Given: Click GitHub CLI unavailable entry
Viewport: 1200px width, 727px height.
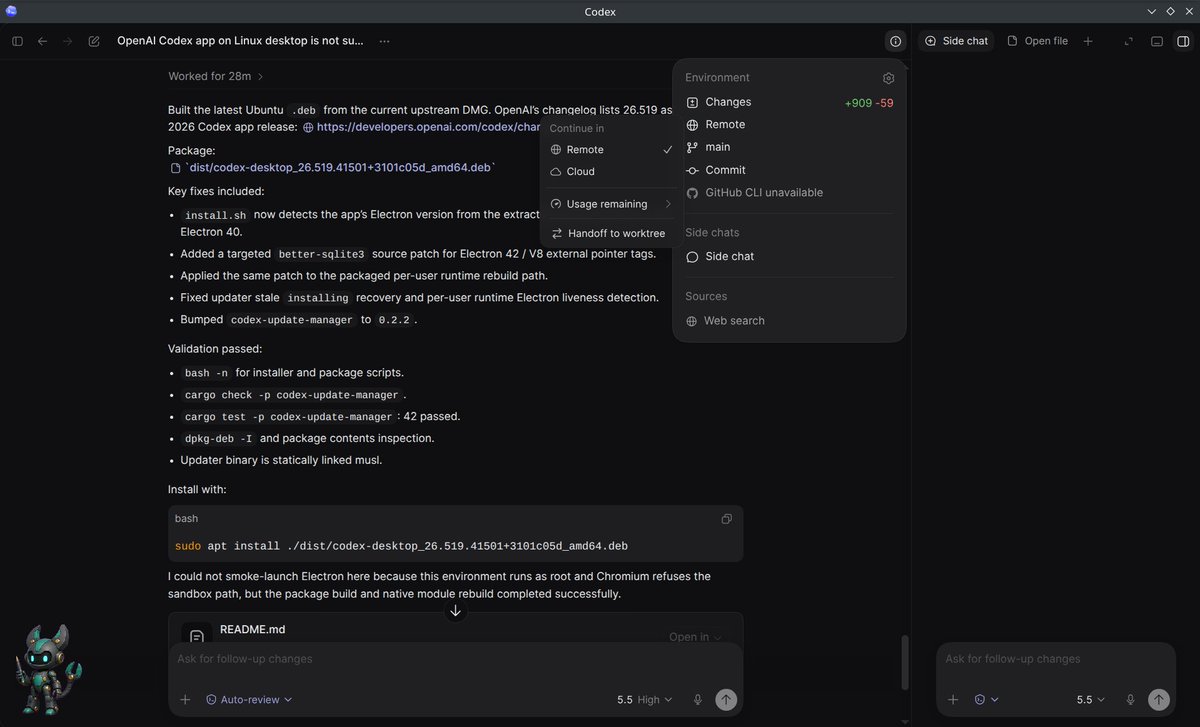Looking at the screenshot, I should (x=764, y=192).
